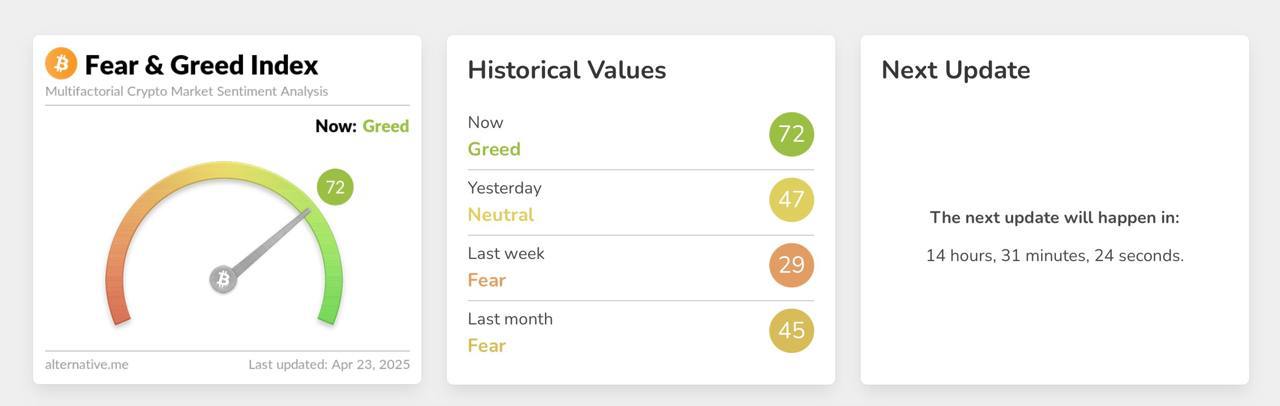Click the yellow 45 circle for Last month
Viewport: 1280px width, 406px height.
pyautogui.click(x=791, y=330)
